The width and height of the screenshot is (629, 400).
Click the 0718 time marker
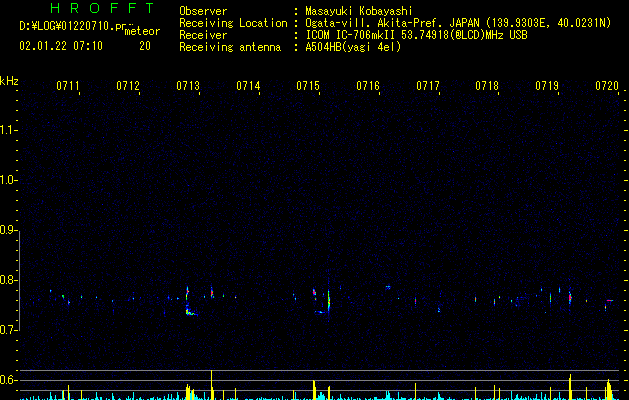(487, 86)
